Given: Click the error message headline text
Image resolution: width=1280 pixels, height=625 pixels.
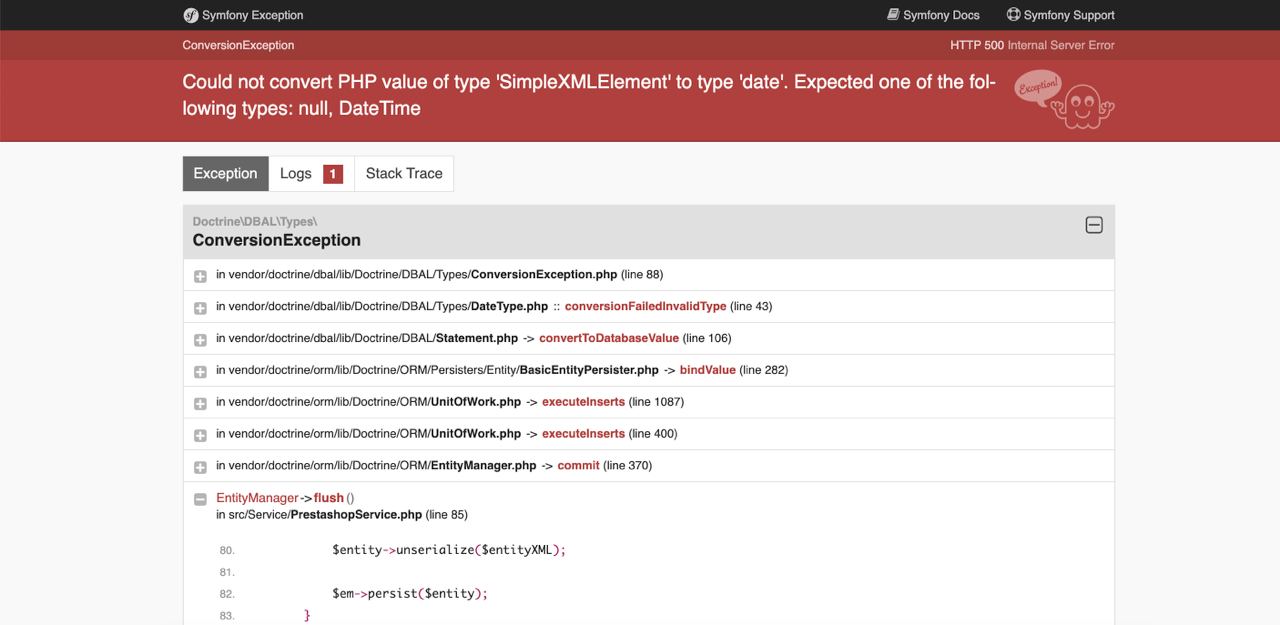Looking at the screenshot, I should point(588,95).
